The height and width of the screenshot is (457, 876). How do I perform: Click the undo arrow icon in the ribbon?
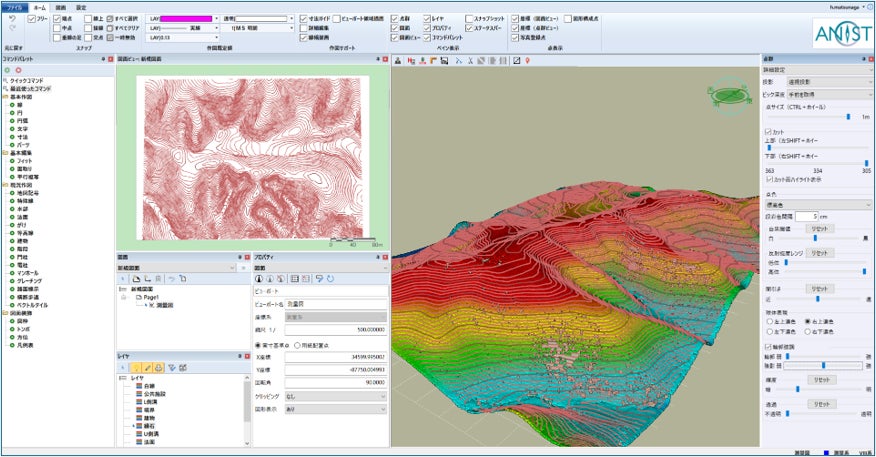(x=11, y=18)
